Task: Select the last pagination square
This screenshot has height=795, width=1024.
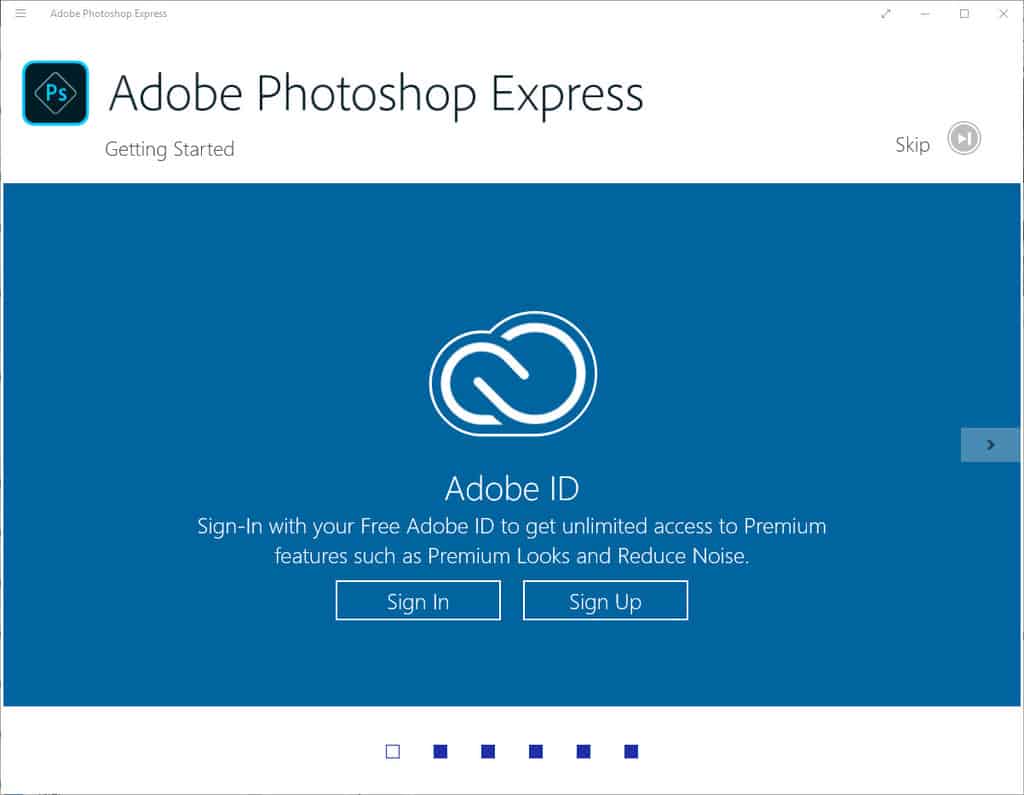Action: click(632, 751)
